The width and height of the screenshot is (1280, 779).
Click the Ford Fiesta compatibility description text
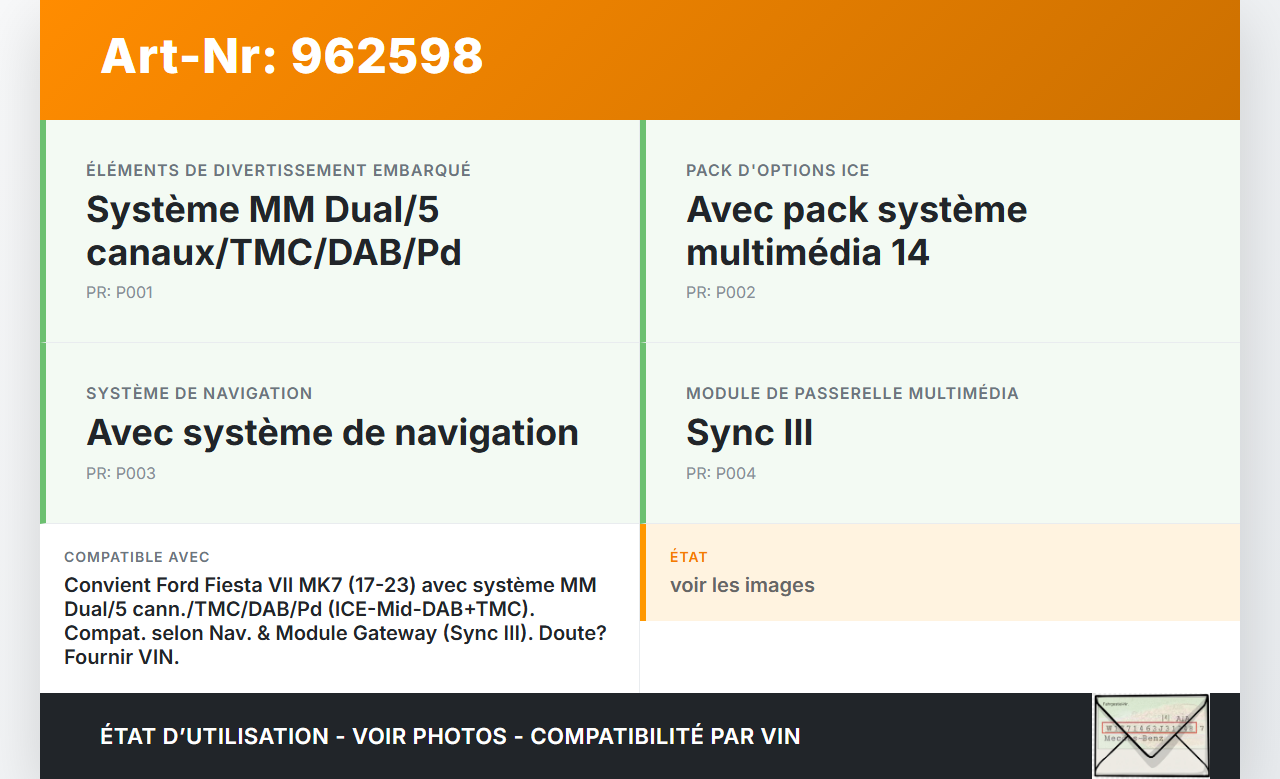coord(335,621)
